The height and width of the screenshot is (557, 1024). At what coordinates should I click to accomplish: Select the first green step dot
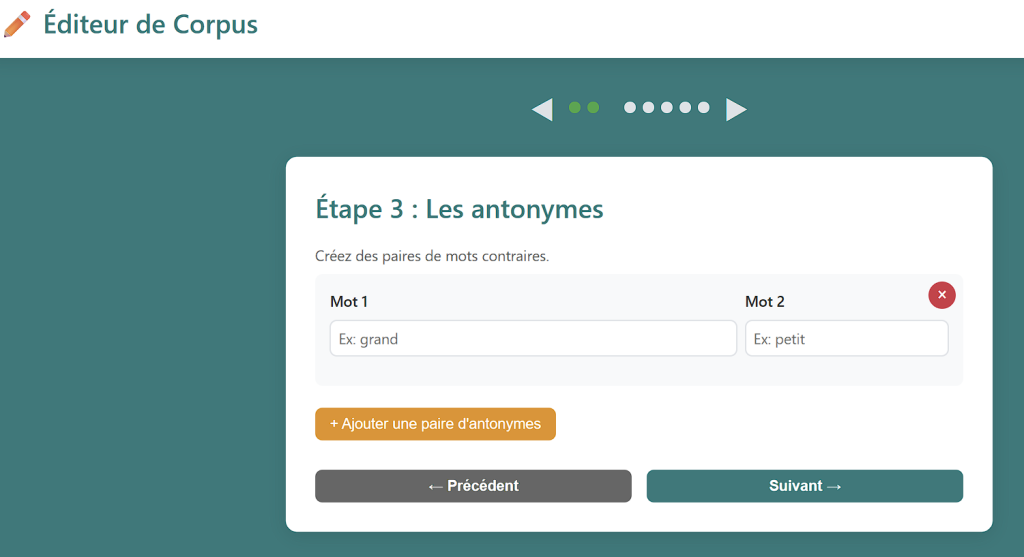(575, 108)
